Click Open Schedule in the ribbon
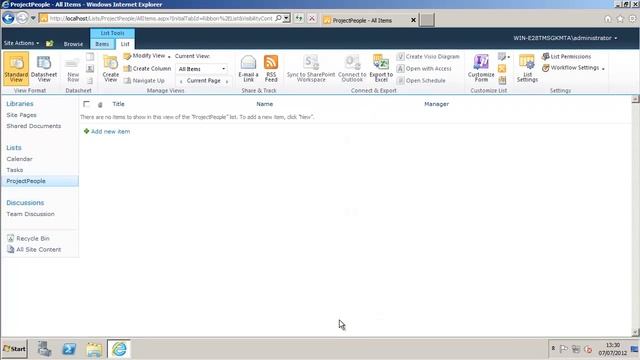640x360 pixels. (421, 81)
